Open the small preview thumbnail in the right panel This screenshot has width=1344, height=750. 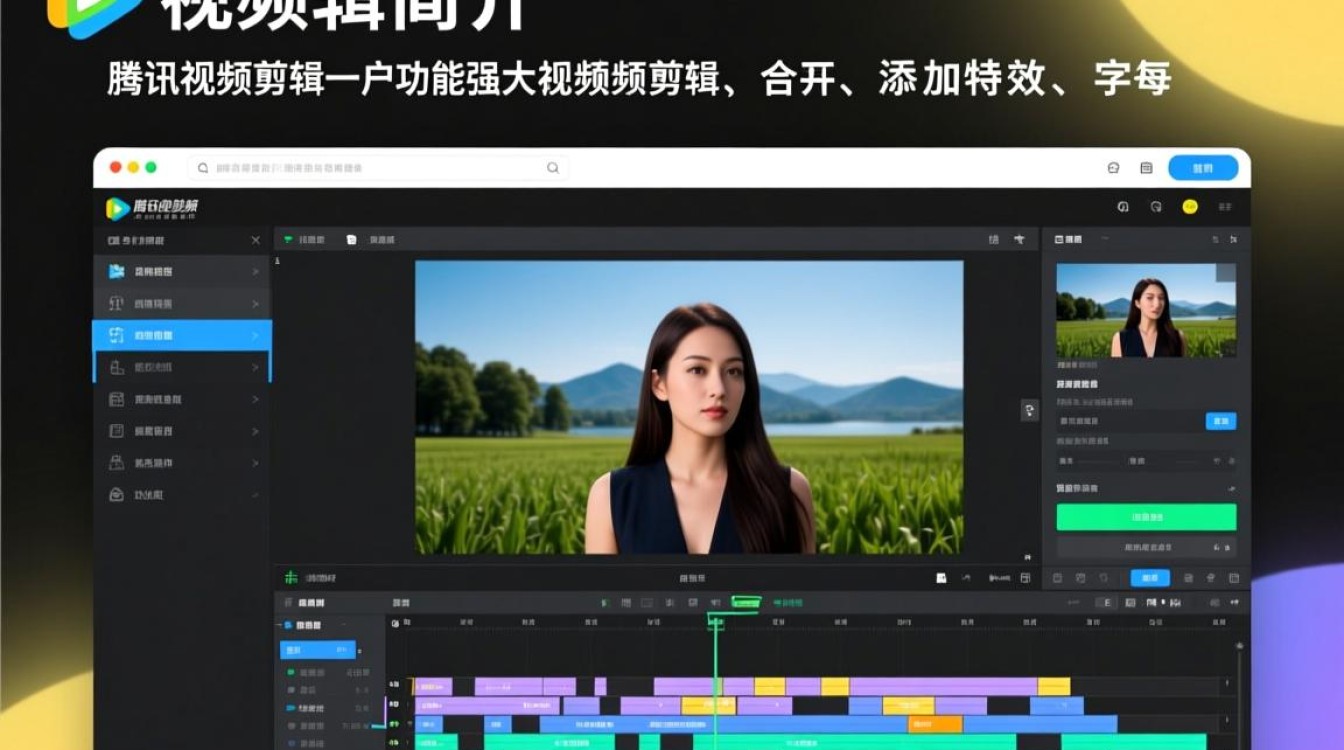tap(1146, 310)
